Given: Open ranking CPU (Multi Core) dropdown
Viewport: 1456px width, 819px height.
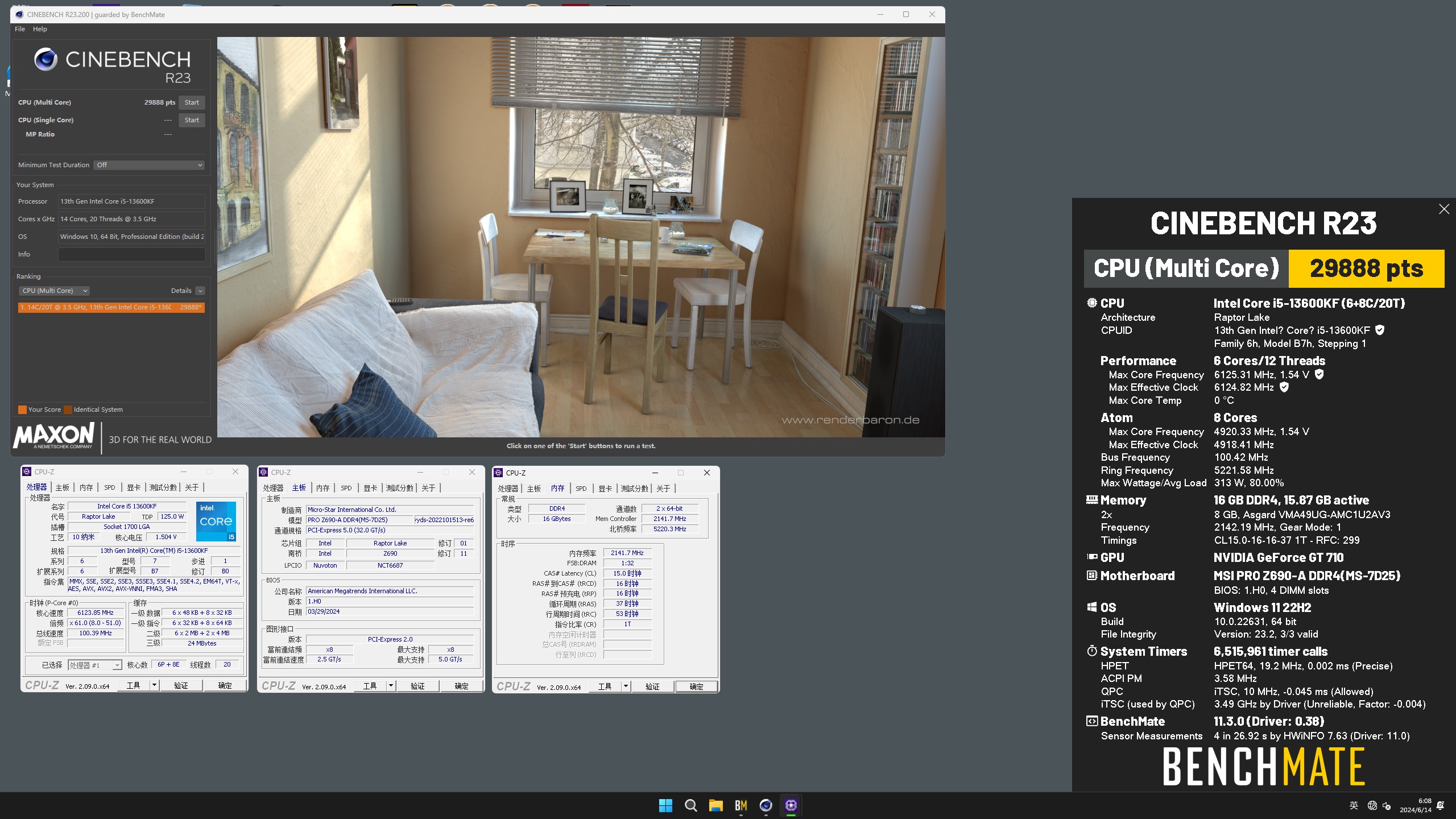Looking at the screenshot, I should click(54, 291).
